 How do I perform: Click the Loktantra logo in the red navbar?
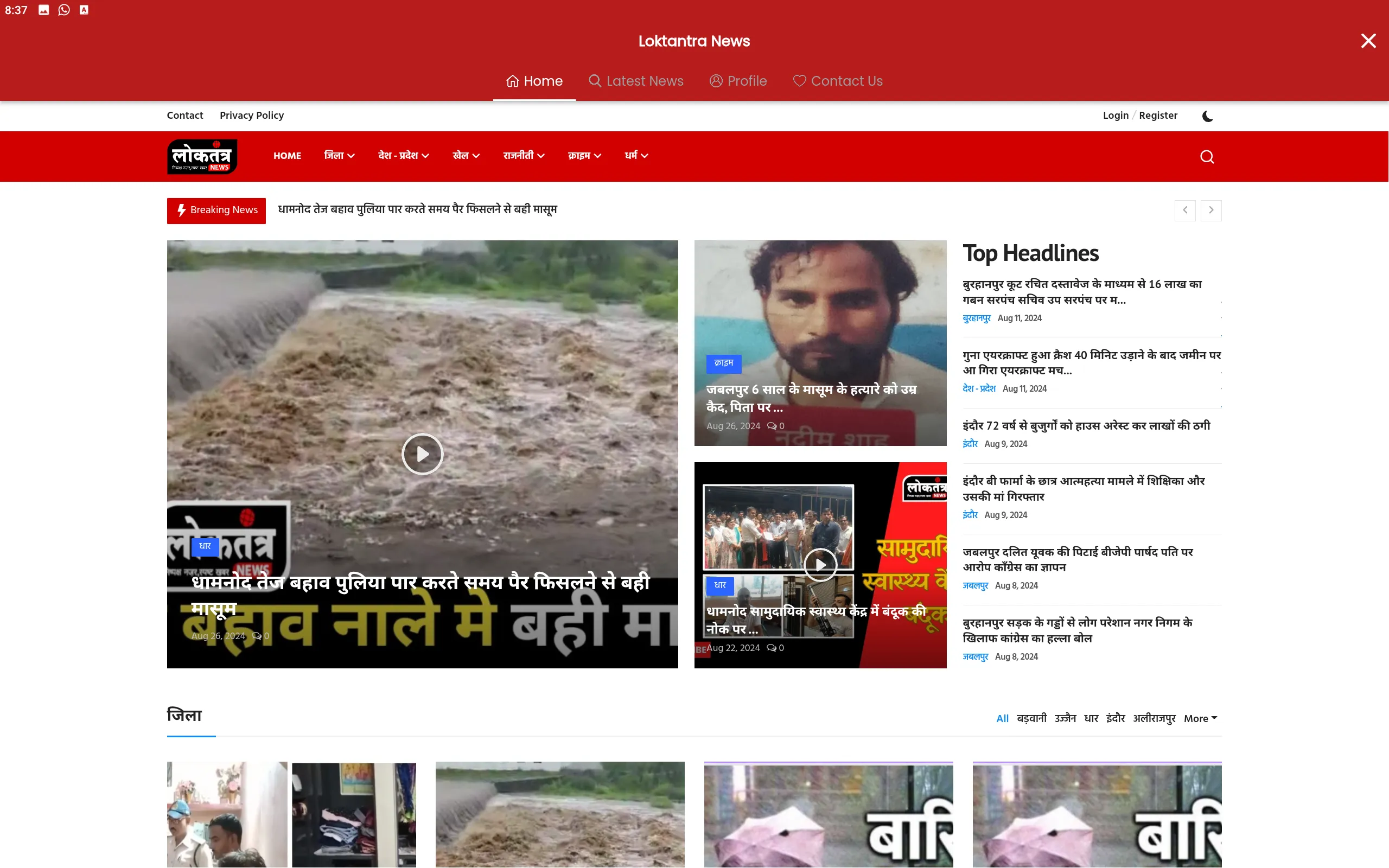click(x=202, y=156)
